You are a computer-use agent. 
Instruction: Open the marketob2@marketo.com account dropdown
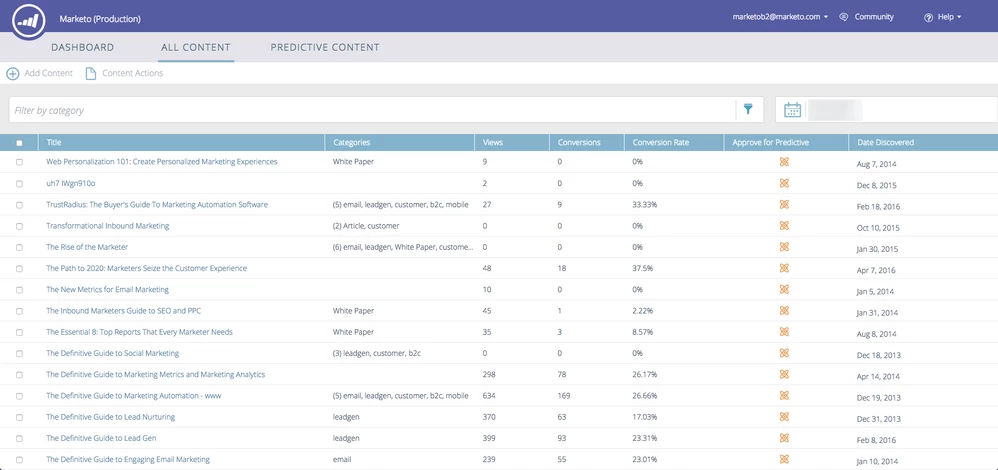click(780, 17)
